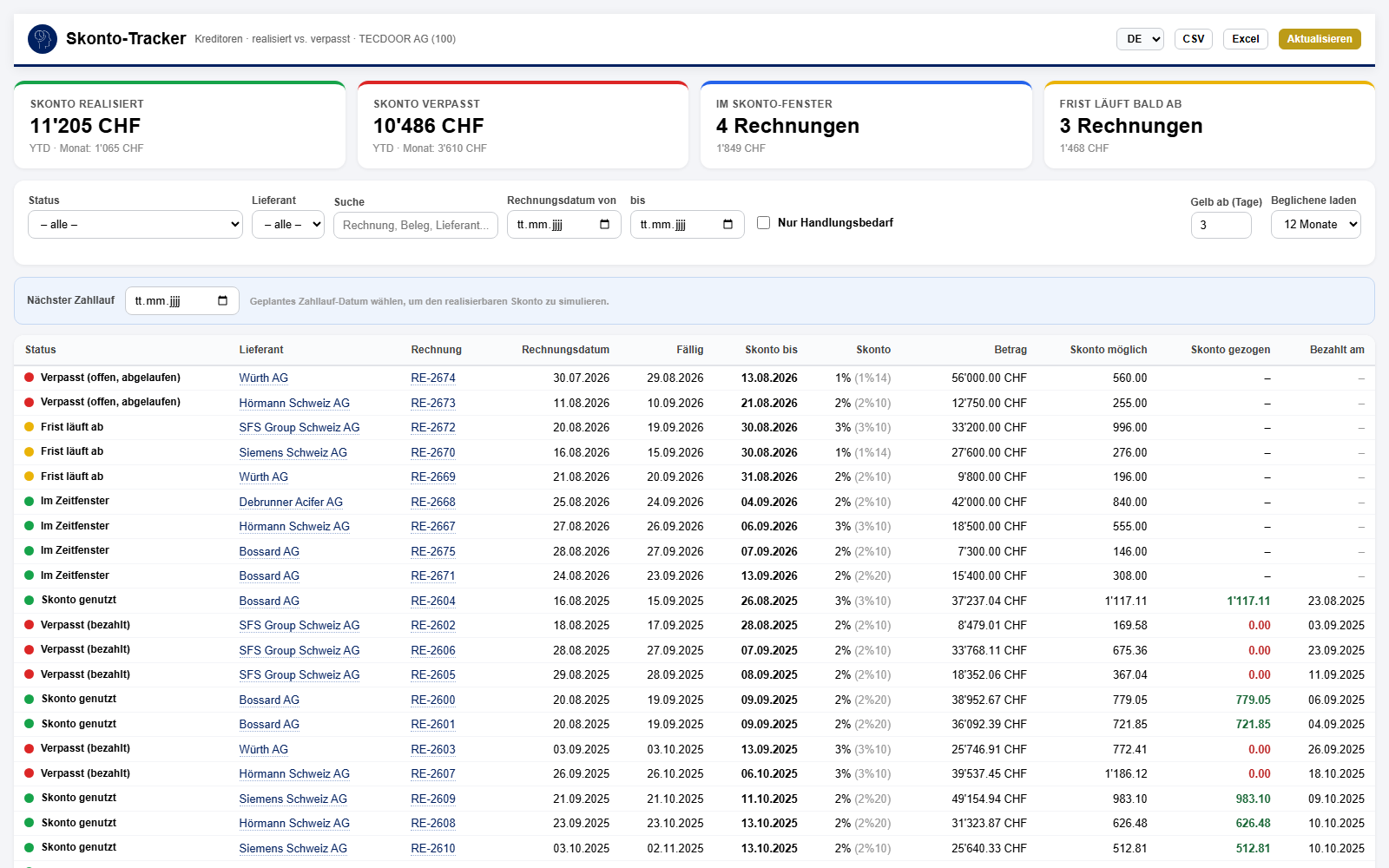
Task: Click the Skonto-Tracker logo icon
Action: pyautogui.click(x=43, y=39)
